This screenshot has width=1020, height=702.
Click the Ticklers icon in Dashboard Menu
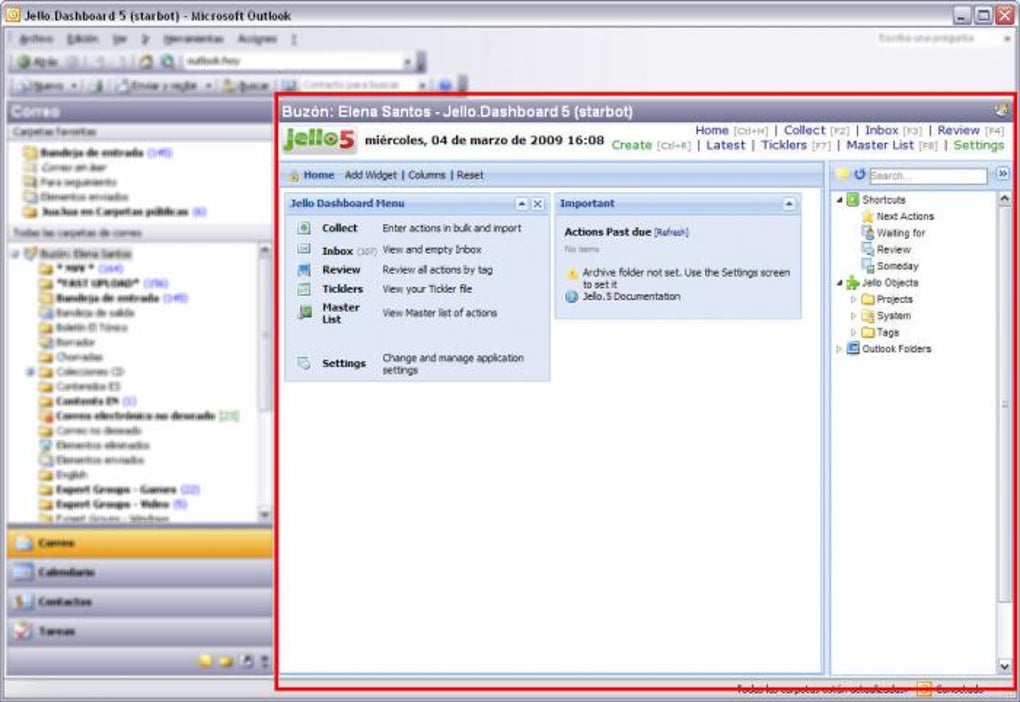point(304,289)
